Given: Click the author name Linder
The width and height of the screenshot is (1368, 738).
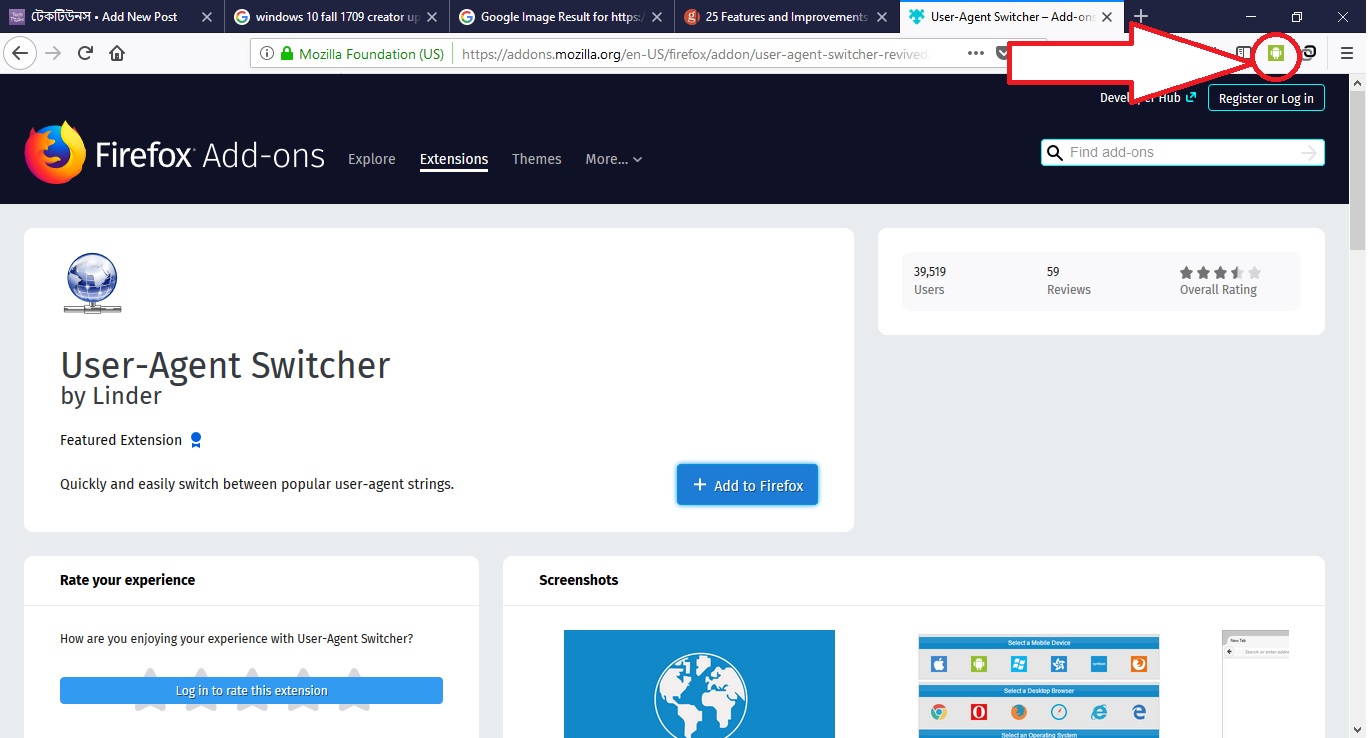Looking at the screenshot, I should [x=127, y=396].
